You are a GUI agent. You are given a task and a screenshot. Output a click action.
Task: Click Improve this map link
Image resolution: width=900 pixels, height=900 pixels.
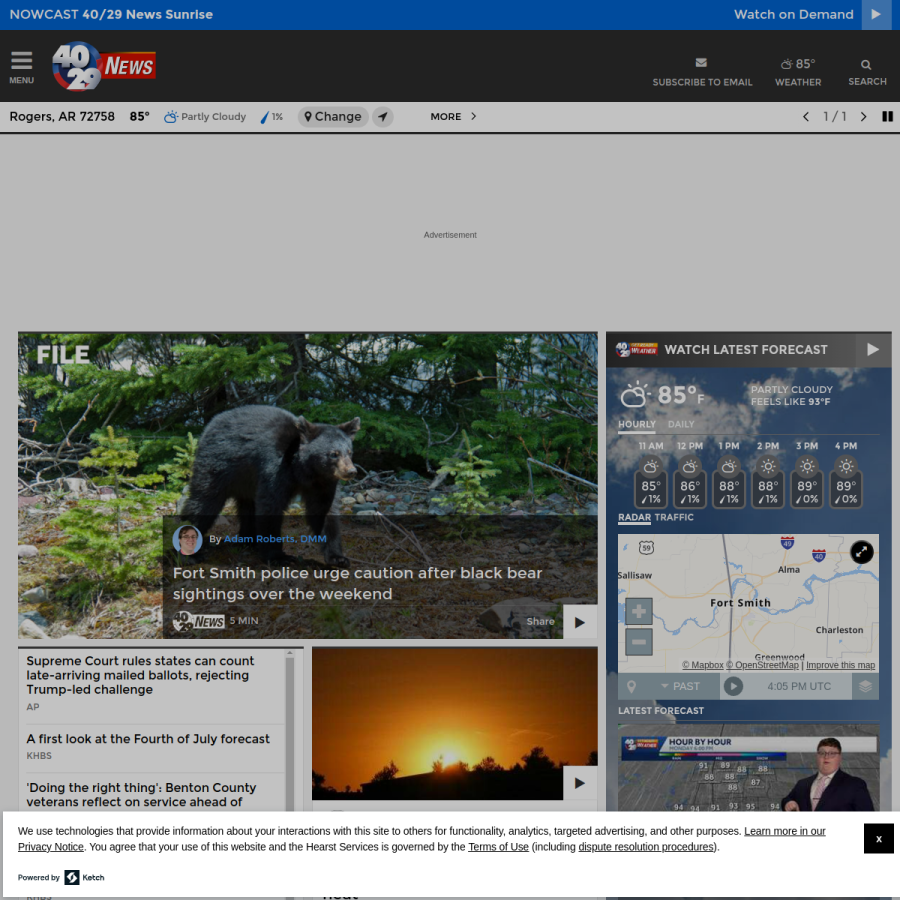[840, 665]
